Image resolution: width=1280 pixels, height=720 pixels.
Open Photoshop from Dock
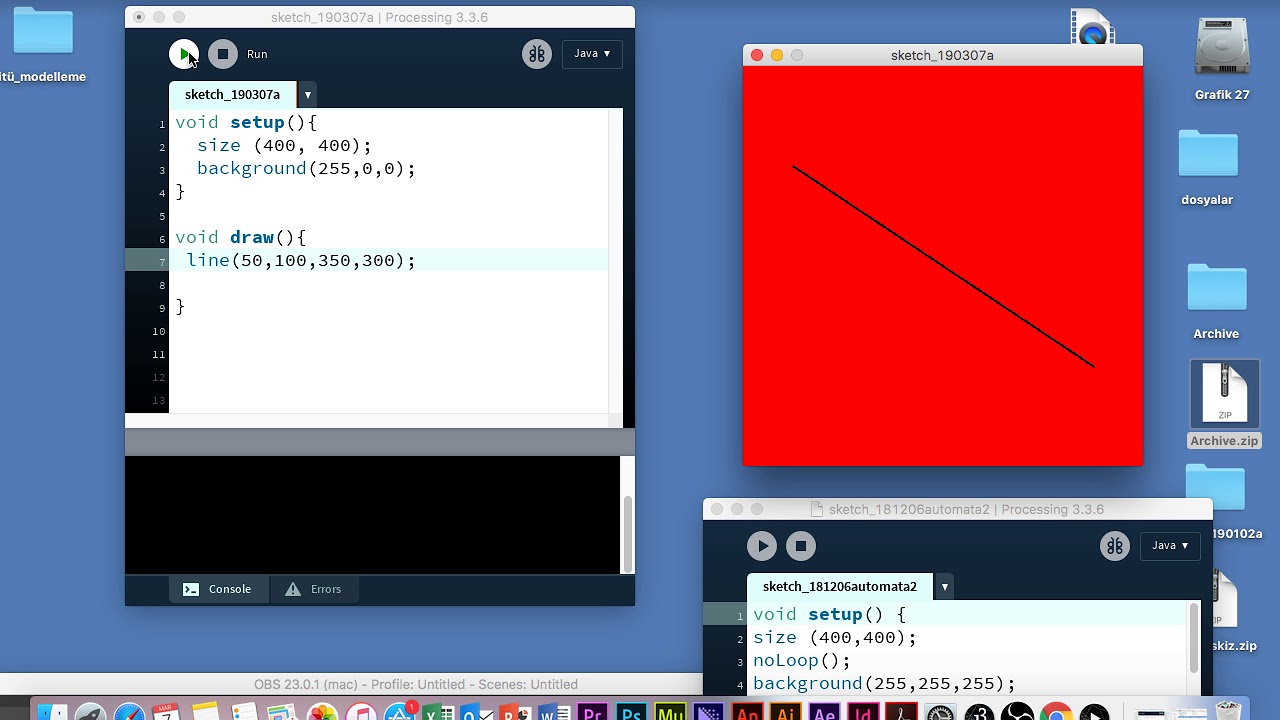click(x=631, y=711)
